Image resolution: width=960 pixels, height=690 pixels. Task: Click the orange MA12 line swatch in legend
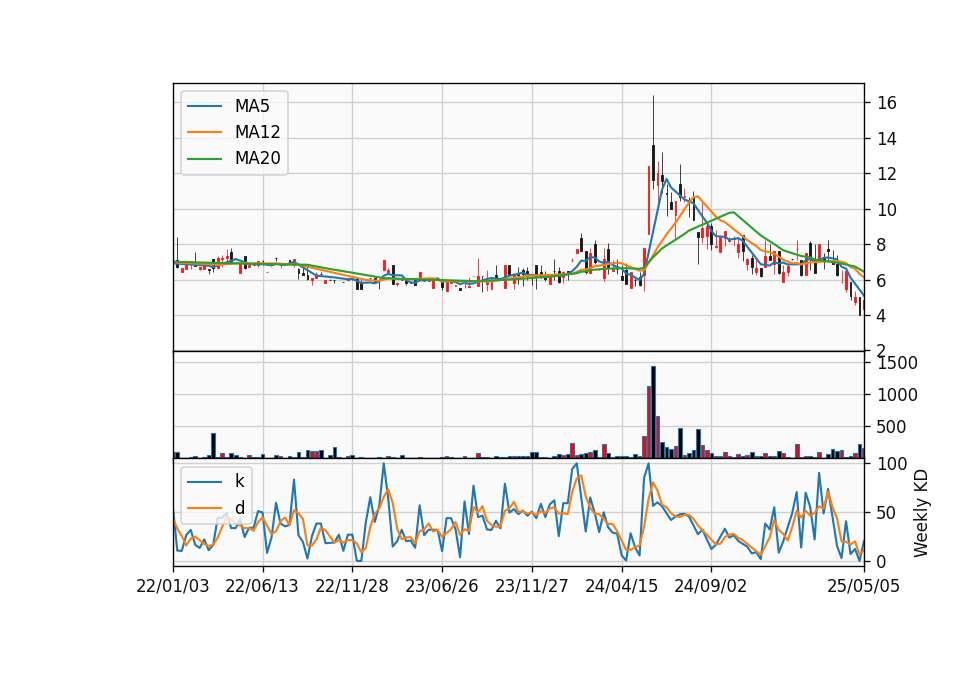pyautogui.click(x=204, y=132)
